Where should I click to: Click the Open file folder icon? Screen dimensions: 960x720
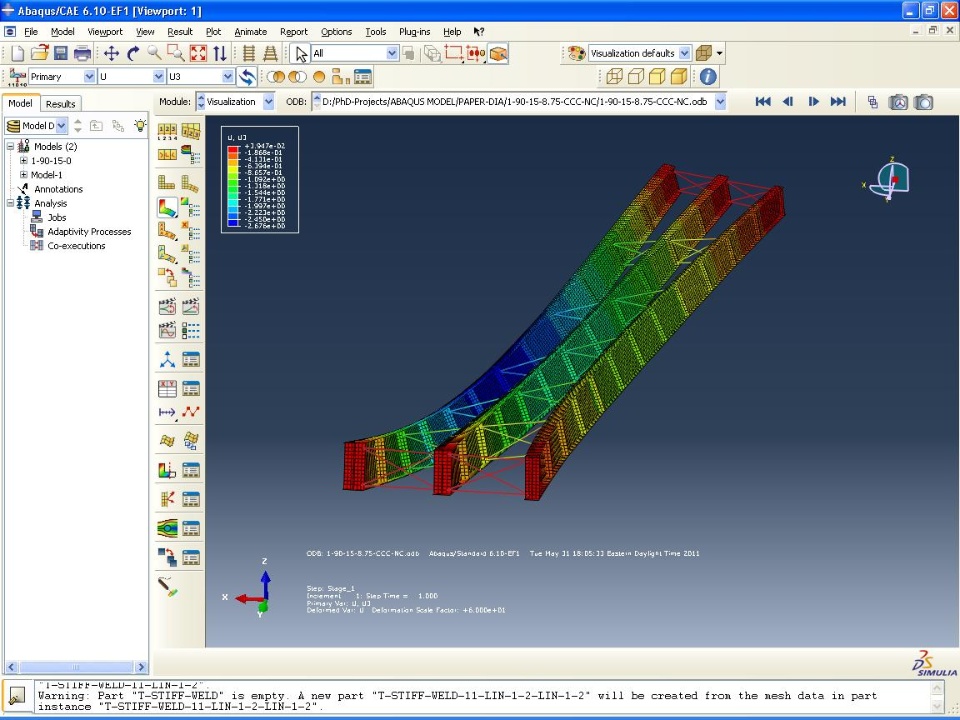39,53
